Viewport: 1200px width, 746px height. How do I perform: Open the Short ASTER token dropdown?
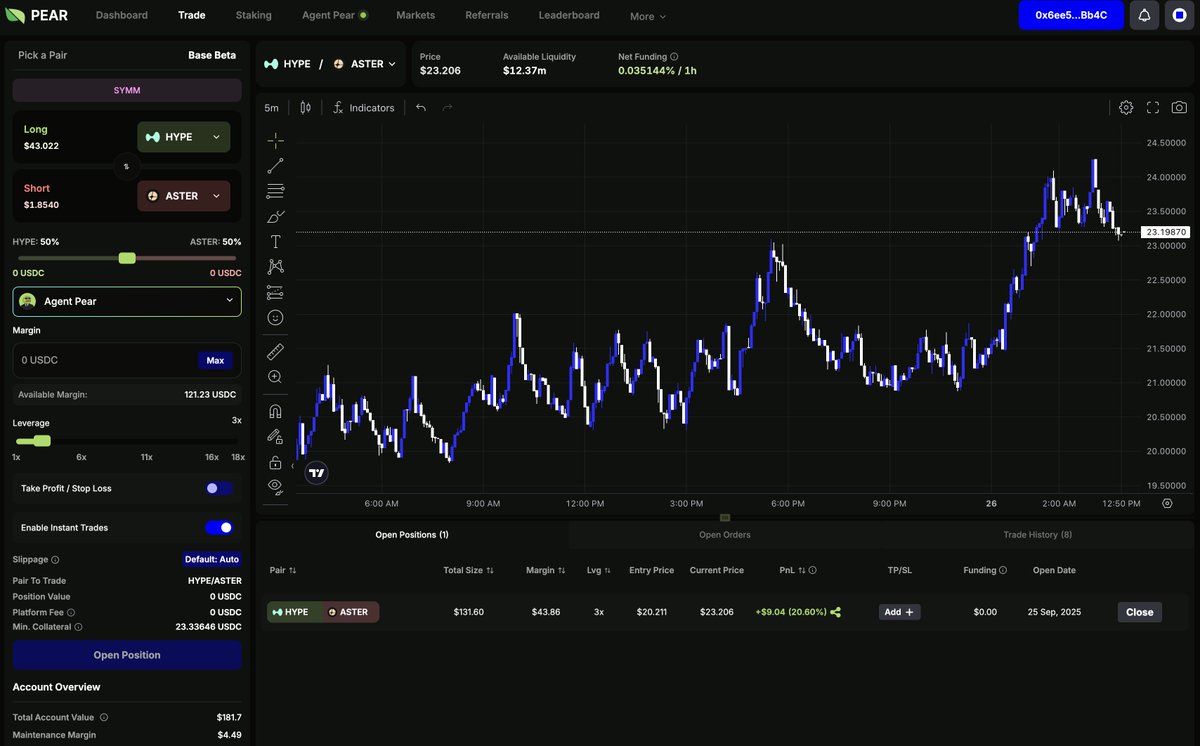(183, 196)
